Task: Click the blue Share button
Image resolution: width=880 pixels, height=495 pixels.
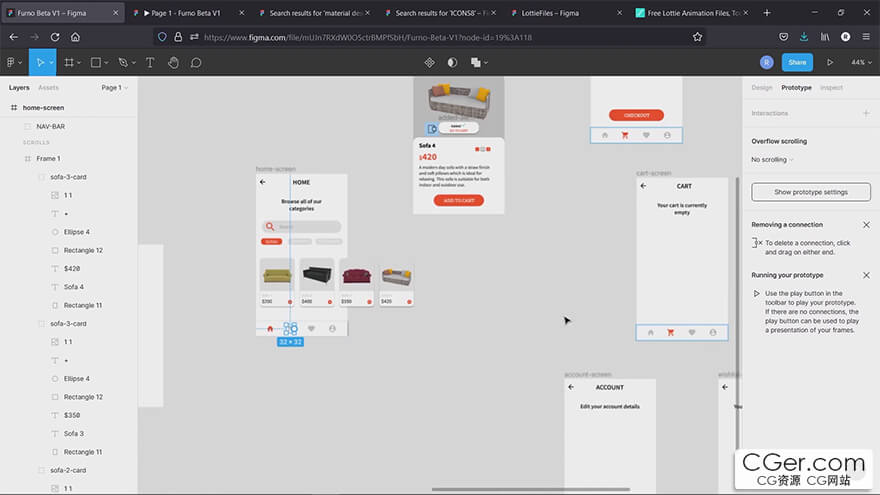Action: point(797,62)
